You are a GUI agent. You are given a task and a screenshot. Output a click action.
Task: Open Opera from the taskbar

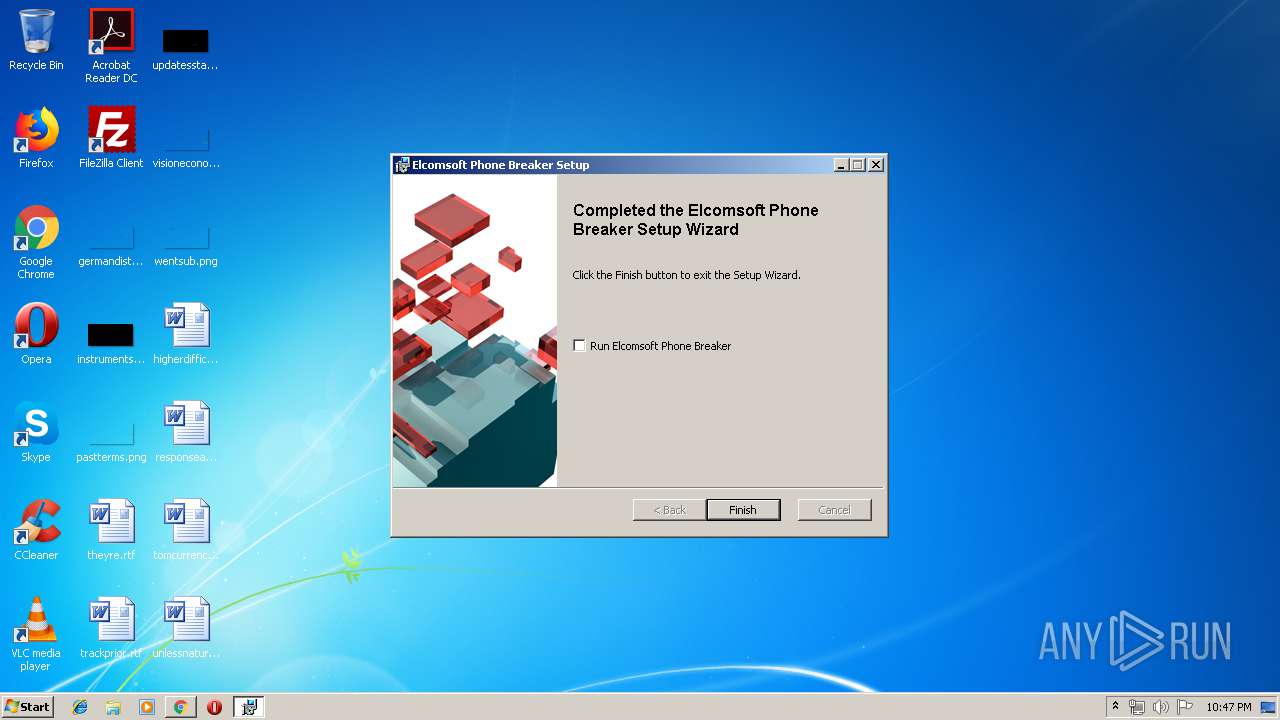(214, 707)
